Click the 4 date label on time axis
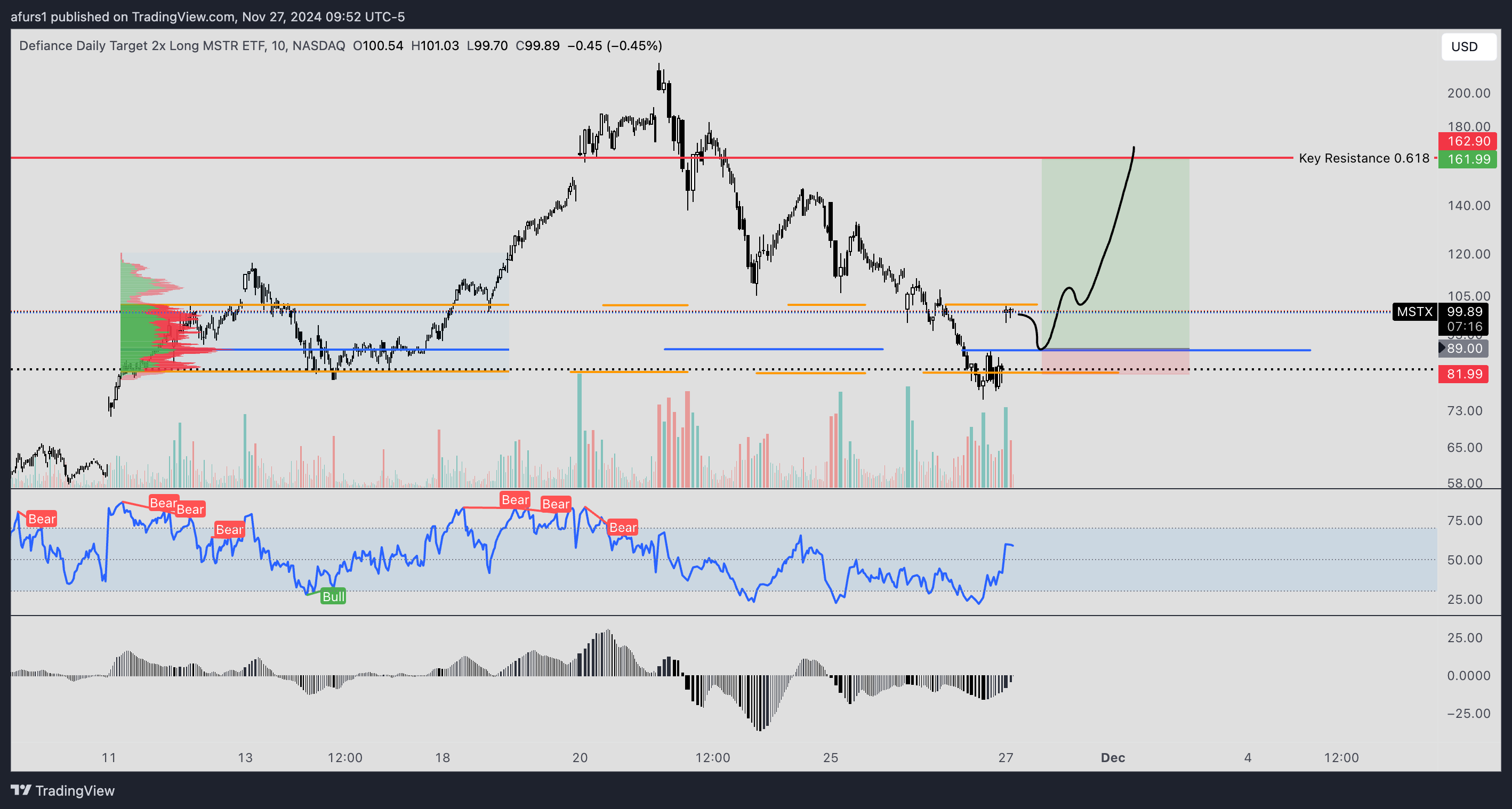Image resolution: width=1512 pixels, height=809 pixels. click(1248, 757)
